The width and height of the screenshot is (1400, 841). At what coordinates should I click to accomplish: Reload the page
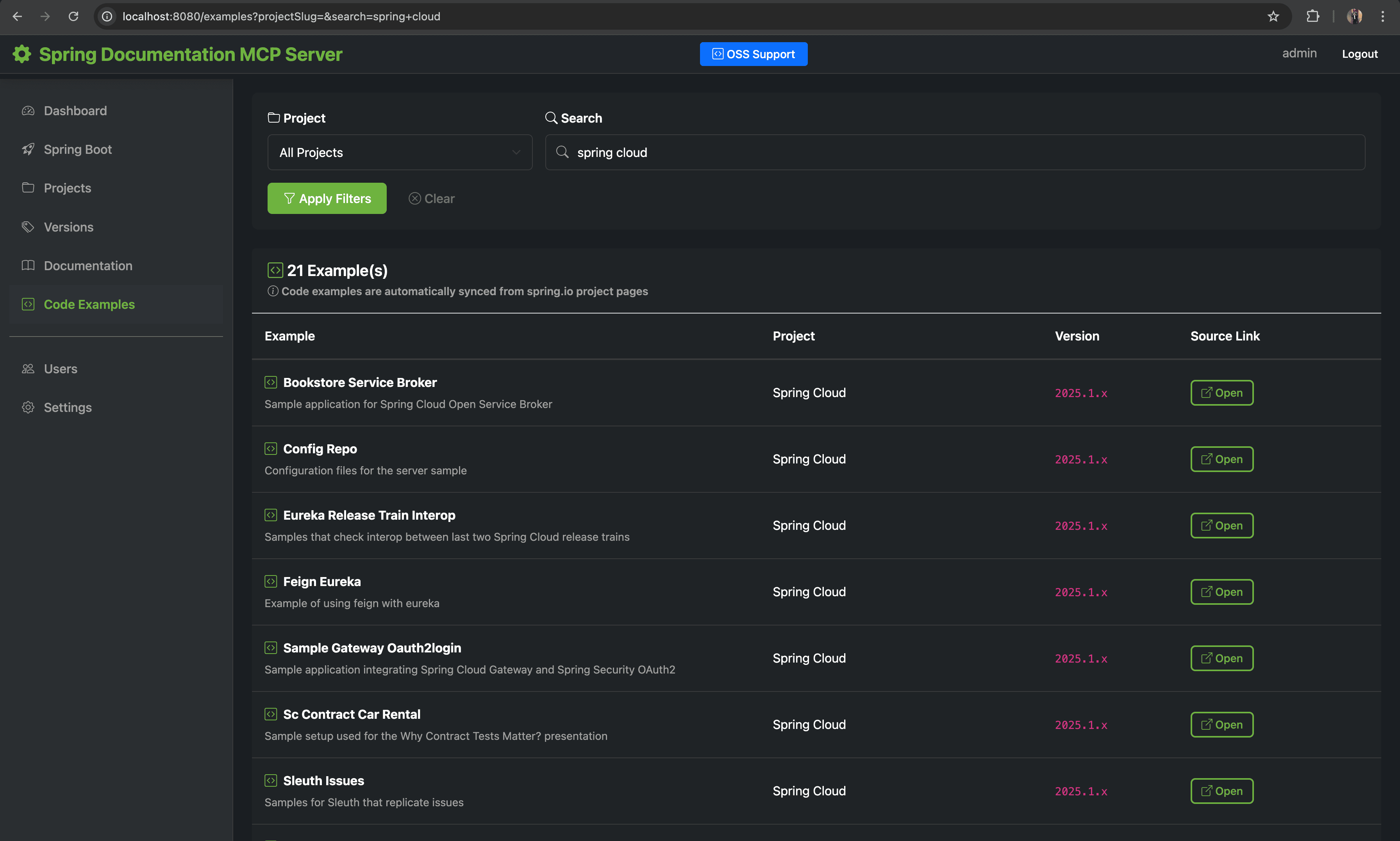74,16
